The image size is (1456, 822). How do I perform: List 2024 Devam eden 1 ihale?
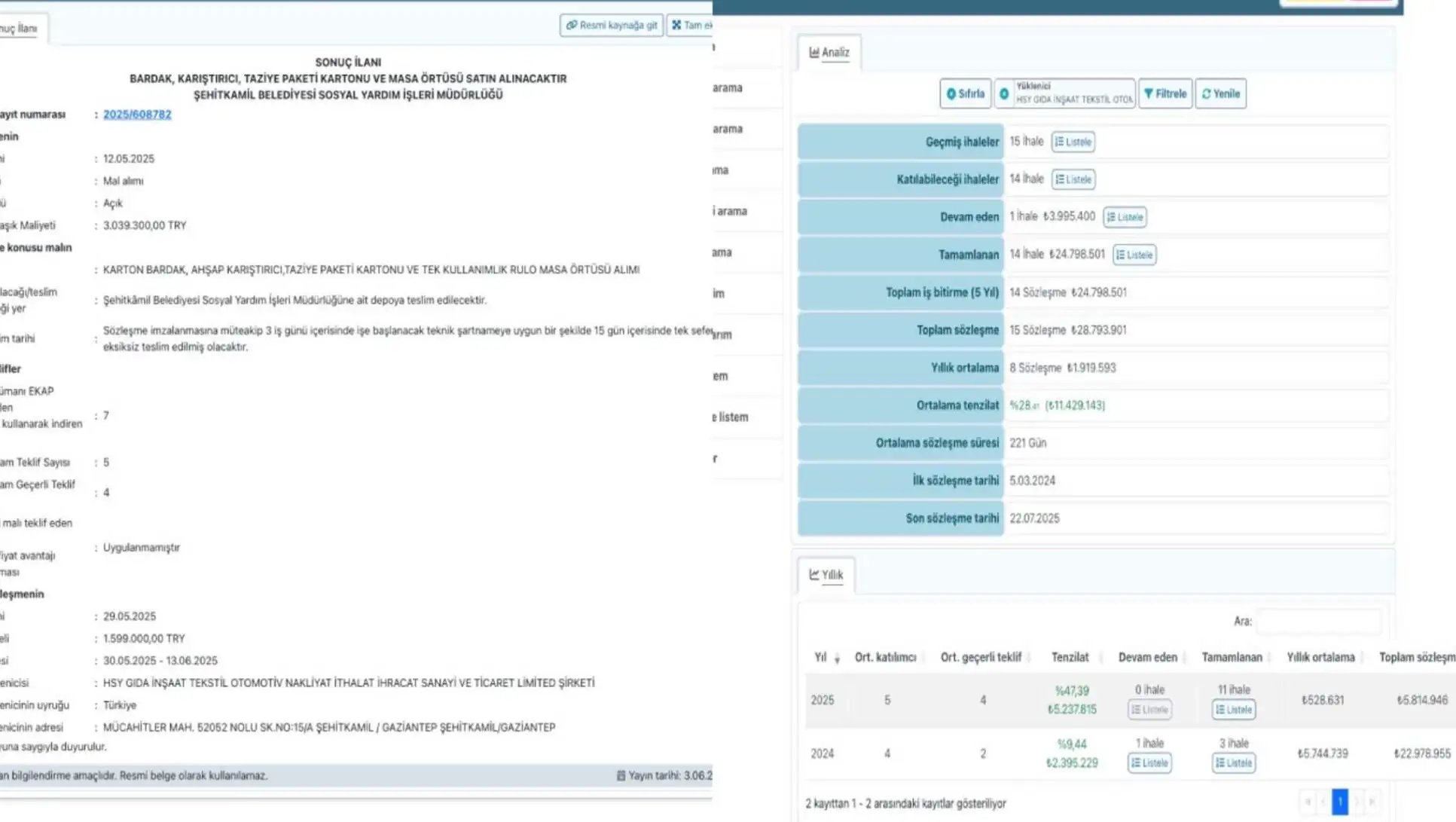[1149, 763]
